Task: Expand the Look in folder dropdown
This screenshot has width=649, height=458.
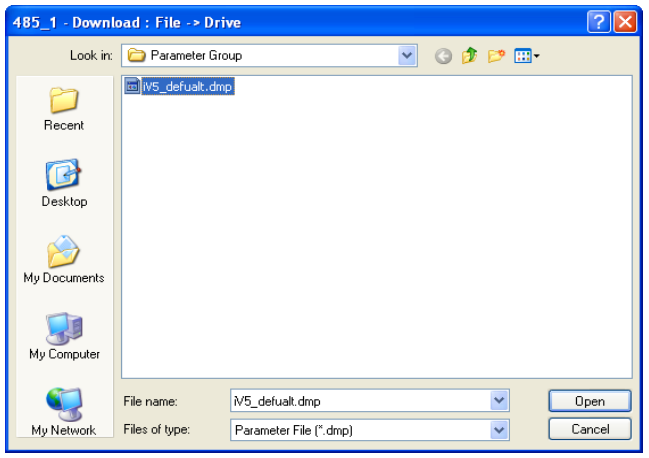Action: click(x=407, y=56)
